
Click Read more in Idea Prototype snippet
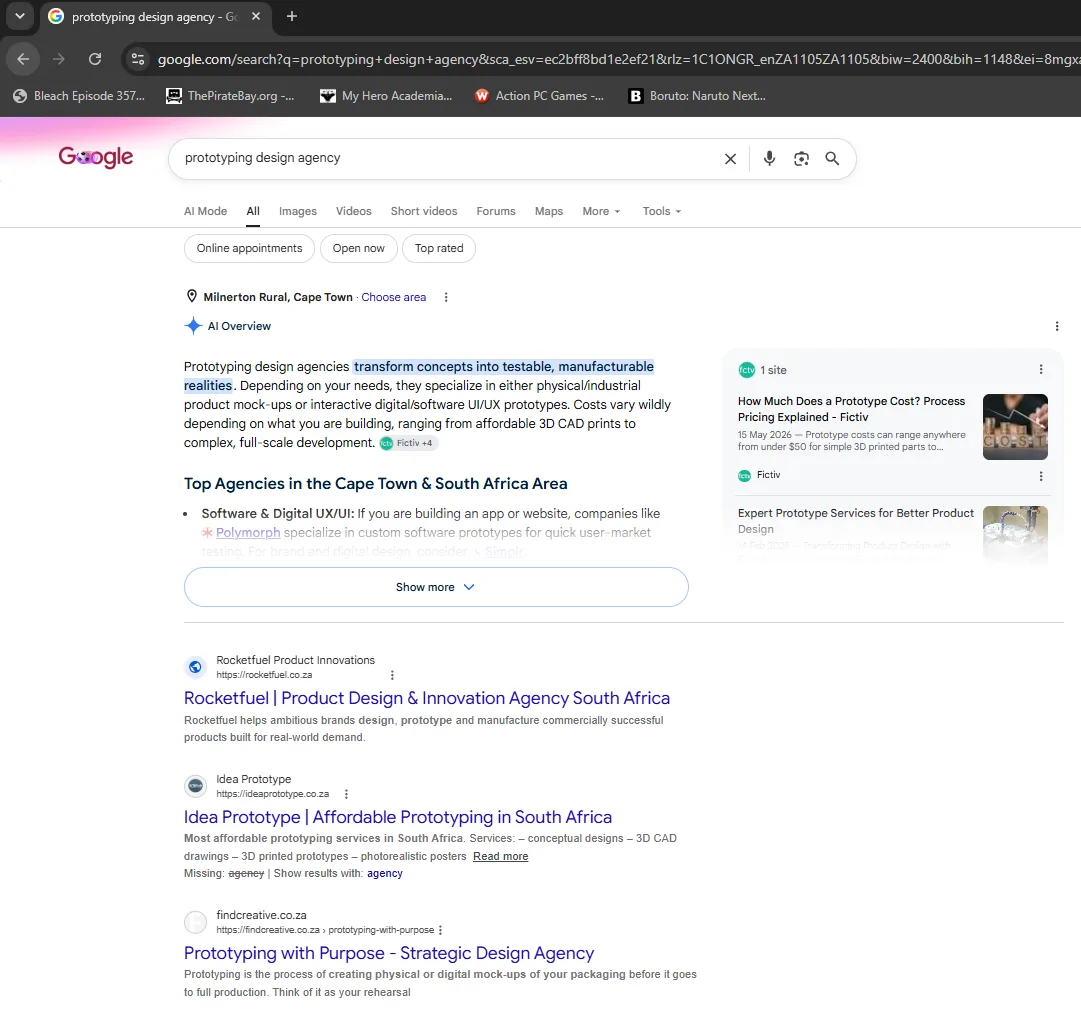(501, 856)
